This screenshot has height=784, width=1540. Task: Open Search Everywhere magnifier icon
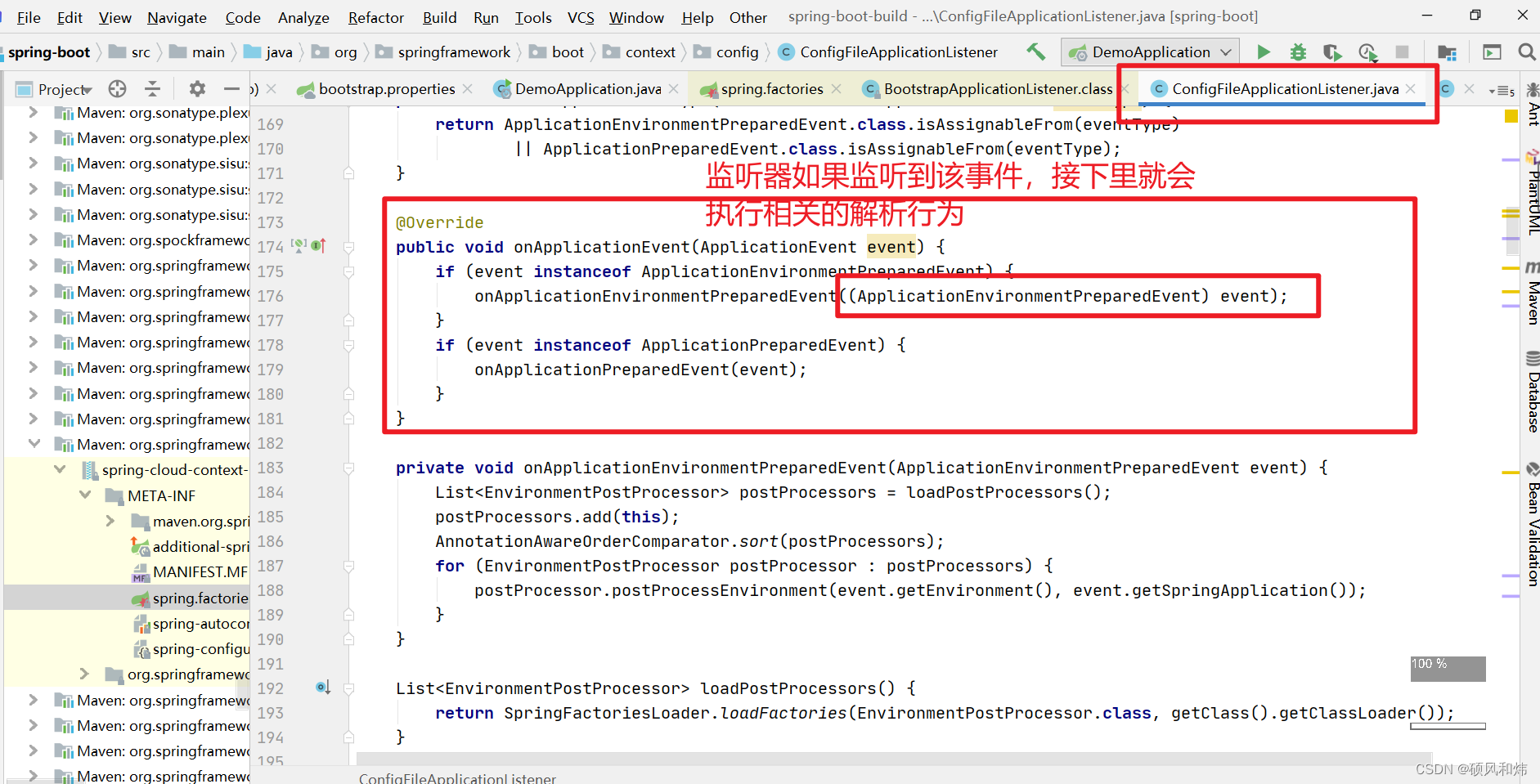[x=1526, y=52]
